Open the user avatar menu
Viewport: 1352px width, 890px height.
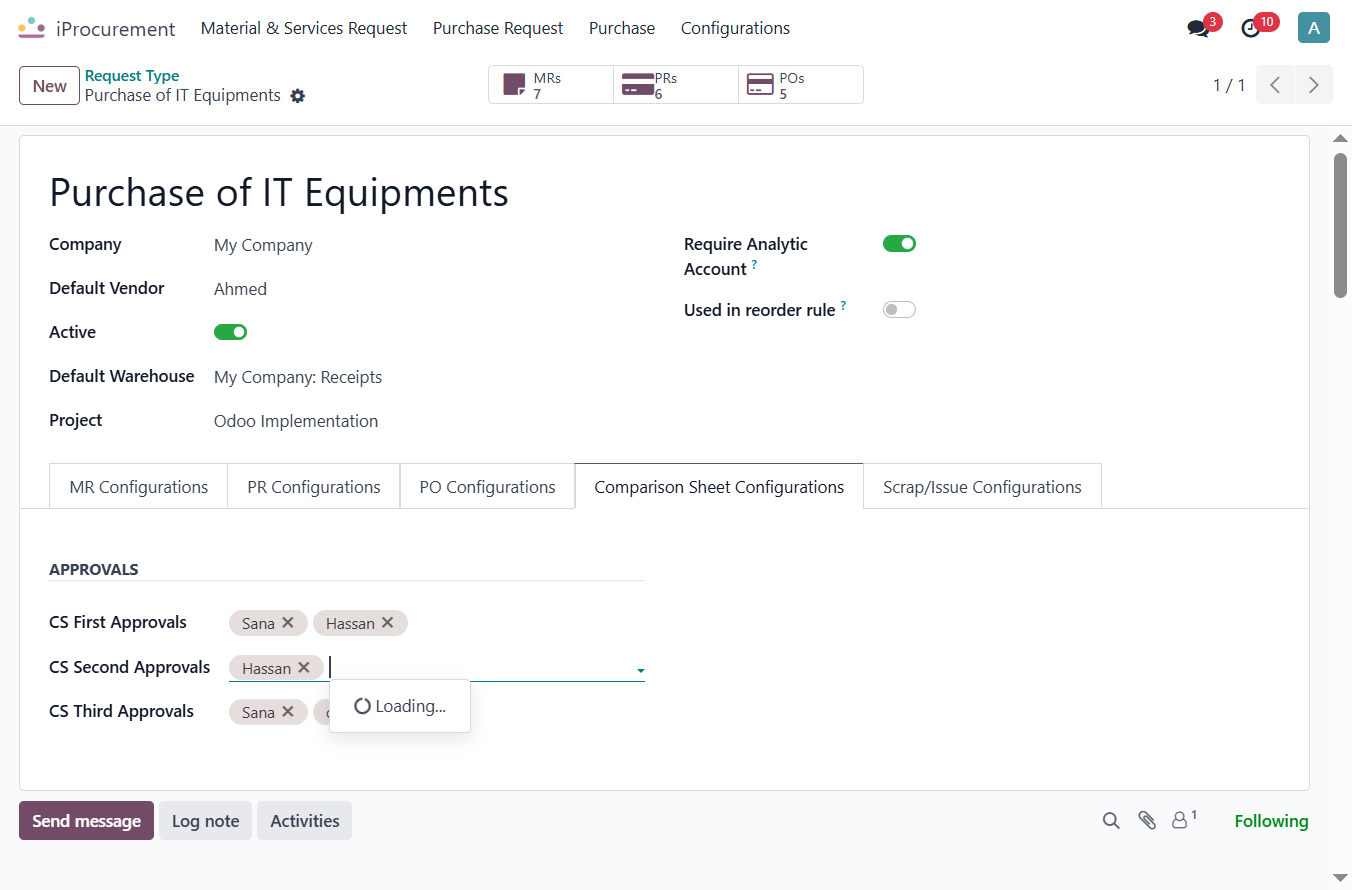(1314, 28)
